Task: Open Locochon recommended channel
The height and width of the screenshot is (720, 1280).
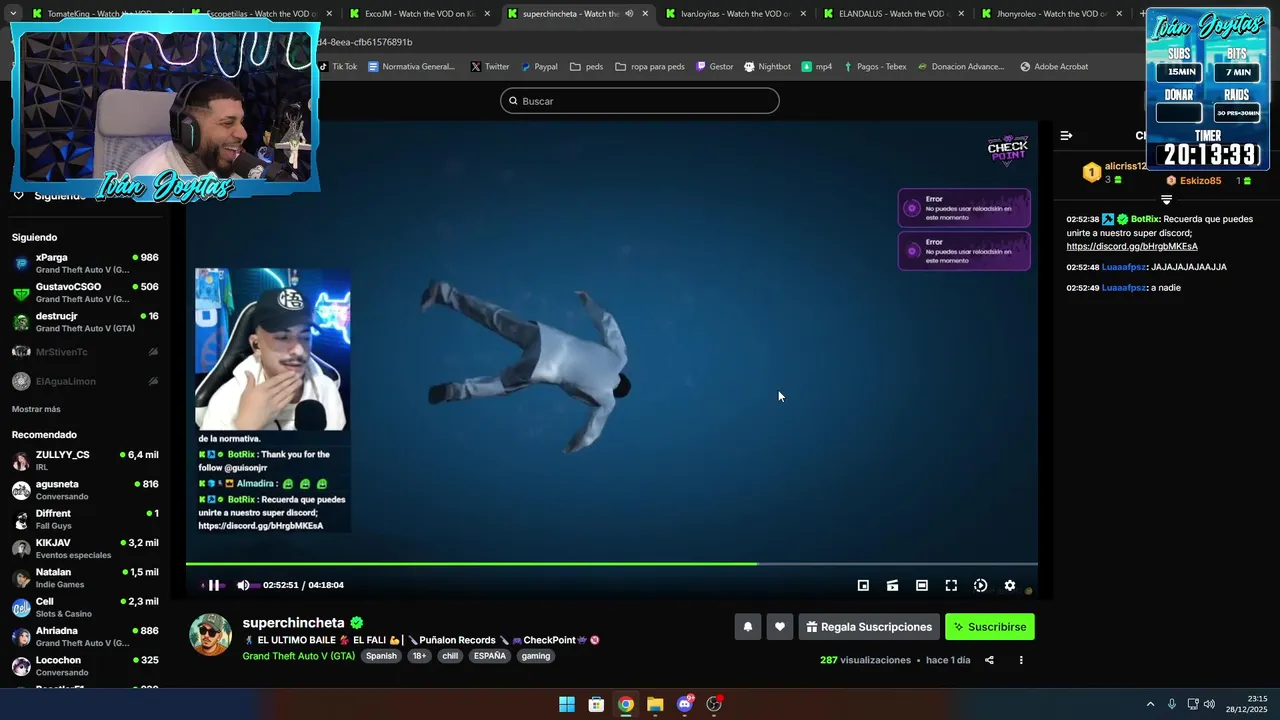Action: [x=85, y=666]
